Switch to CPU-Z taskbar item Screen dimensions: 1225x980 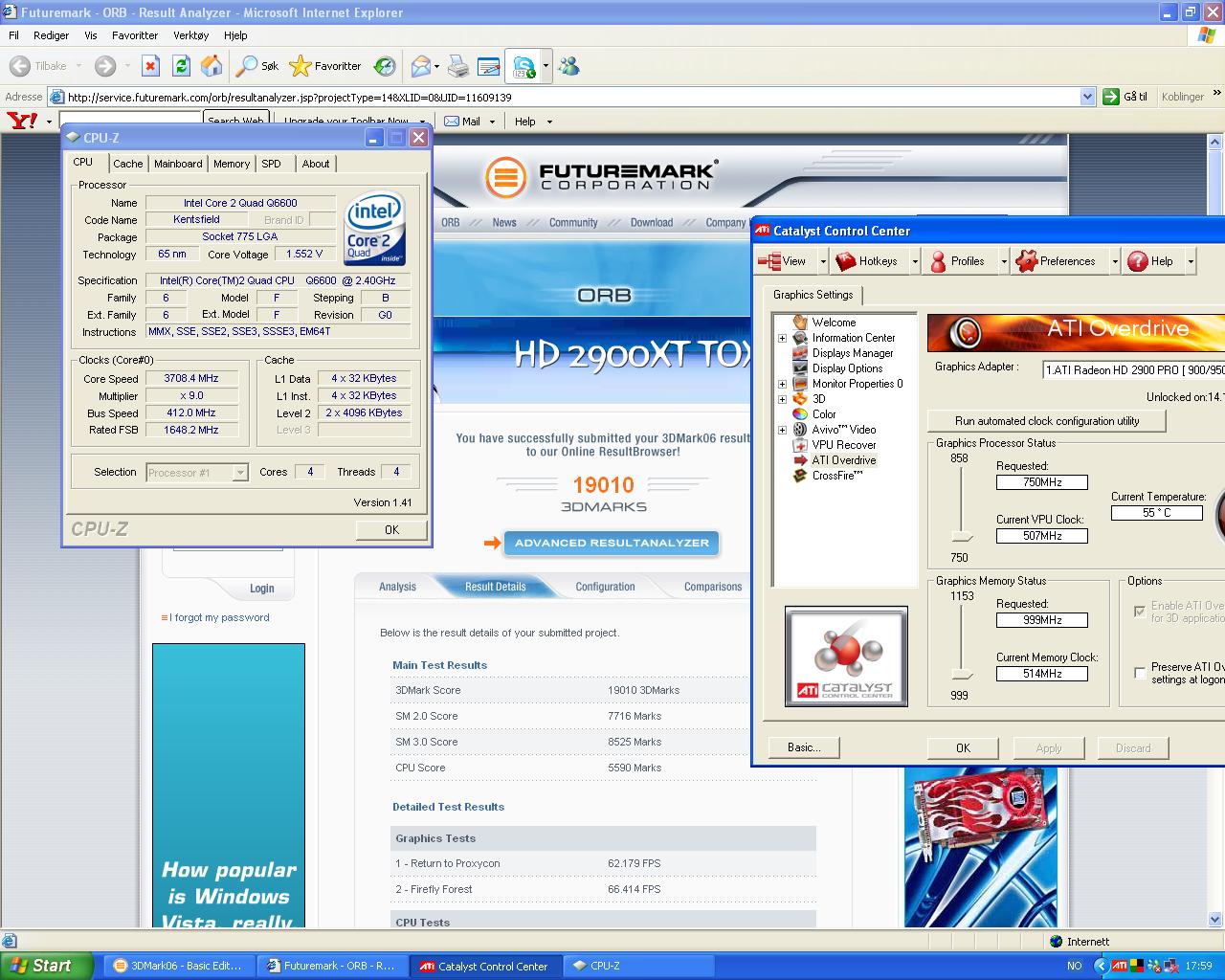[x=639, y=966]
